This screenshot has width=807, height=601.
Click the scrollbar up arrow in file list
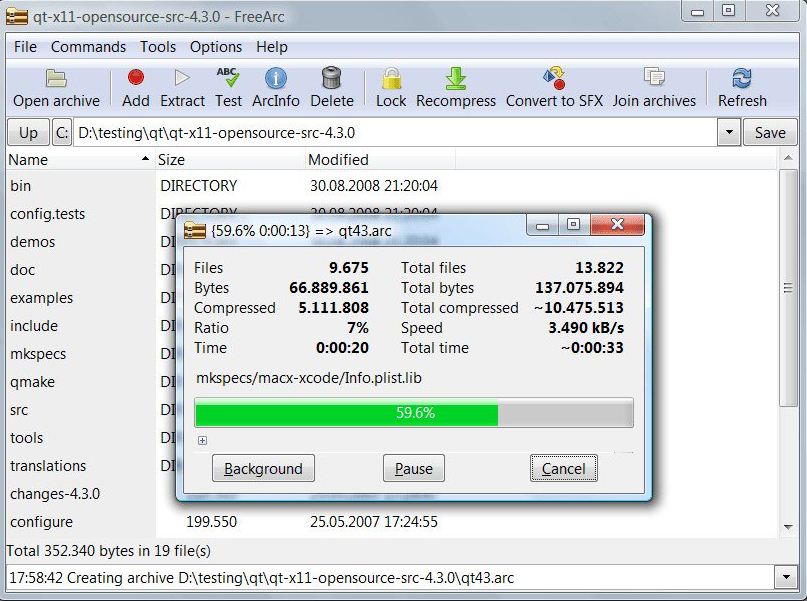pos(787,158)
